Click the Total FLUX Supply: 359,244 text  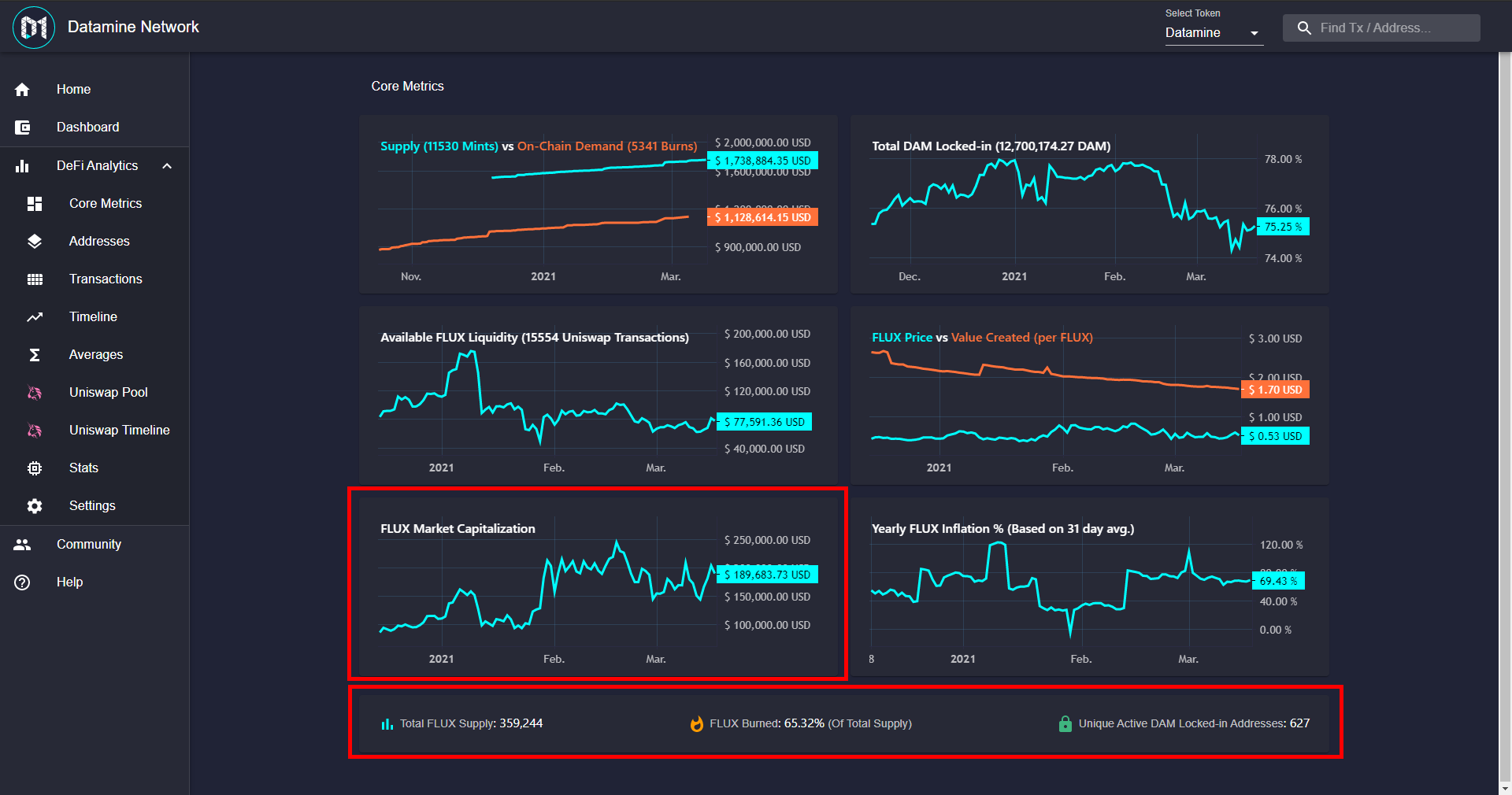point(471,724)
